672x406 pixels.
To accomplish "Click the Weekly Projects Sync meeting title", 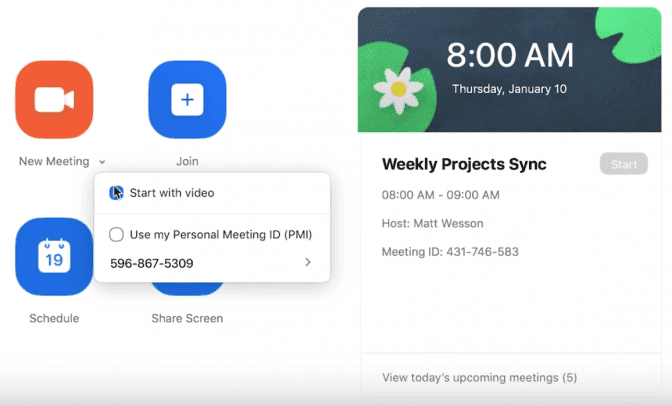I will (x=464, y=164).
